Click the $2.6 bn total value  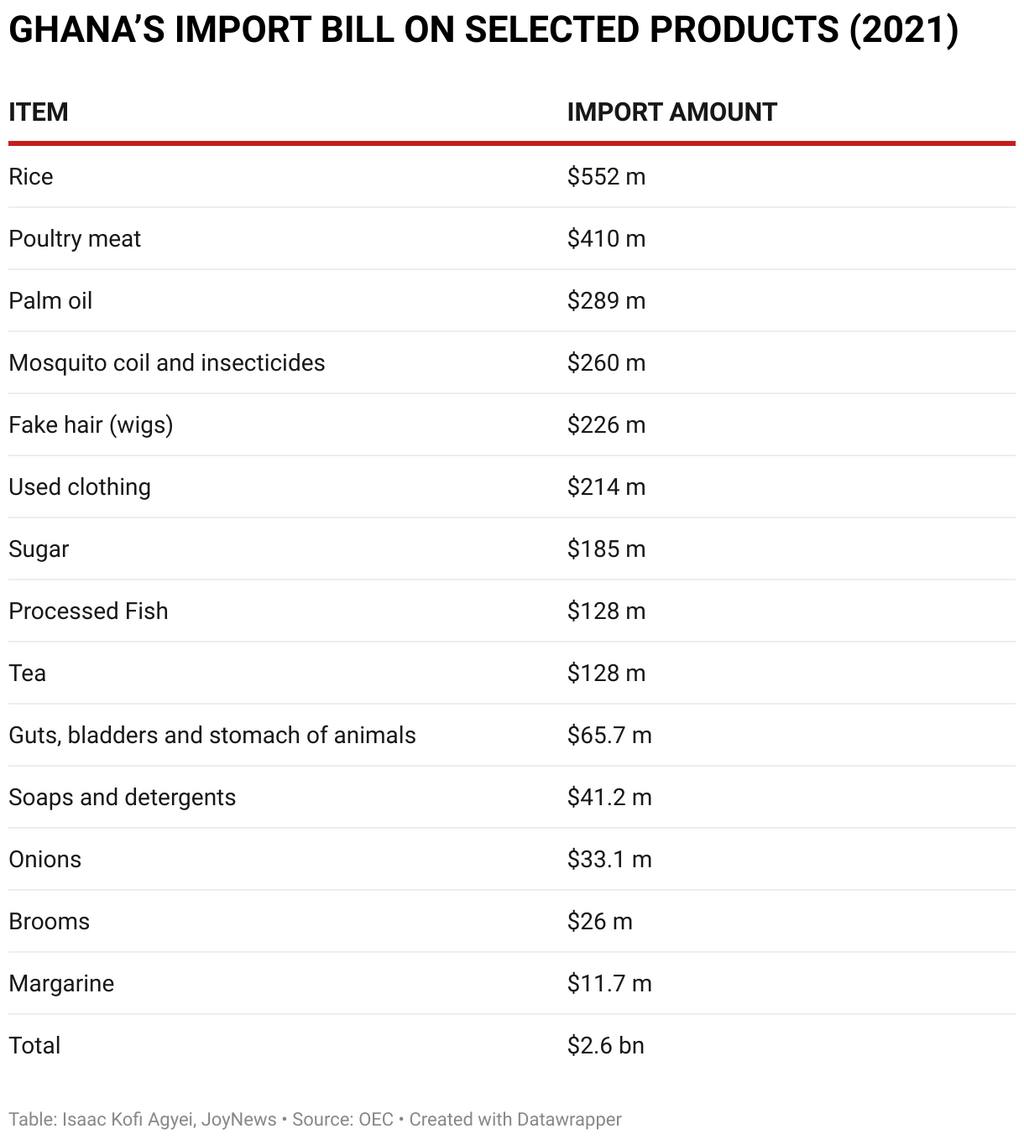[605, 1045]
